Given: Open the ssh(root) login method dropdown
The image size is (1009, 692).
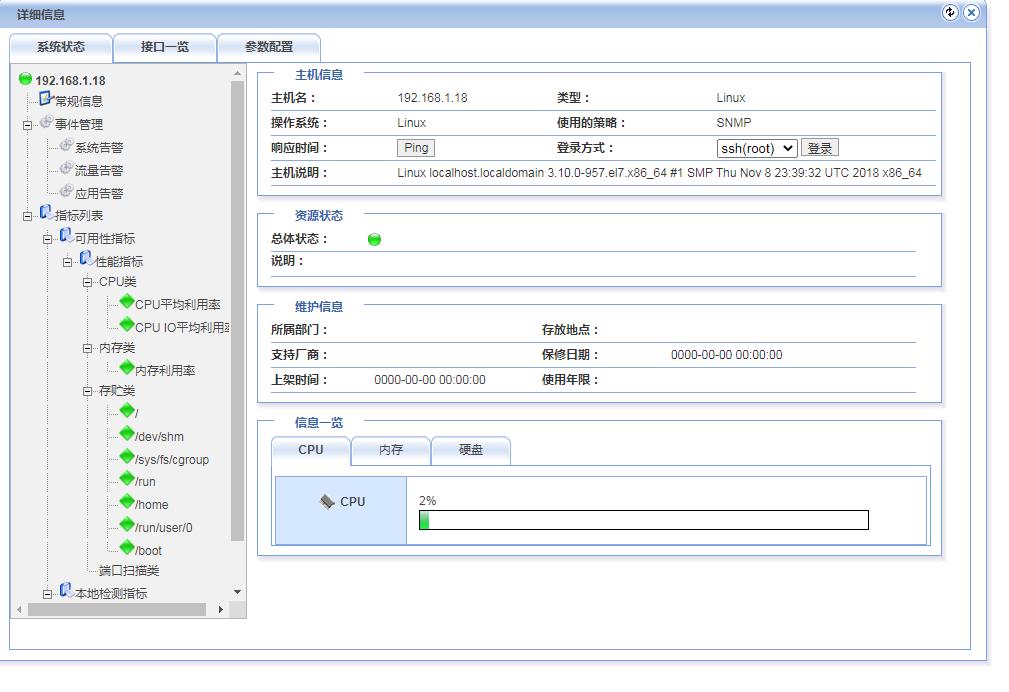Looking at the screenshot, I should pos(756,148).
